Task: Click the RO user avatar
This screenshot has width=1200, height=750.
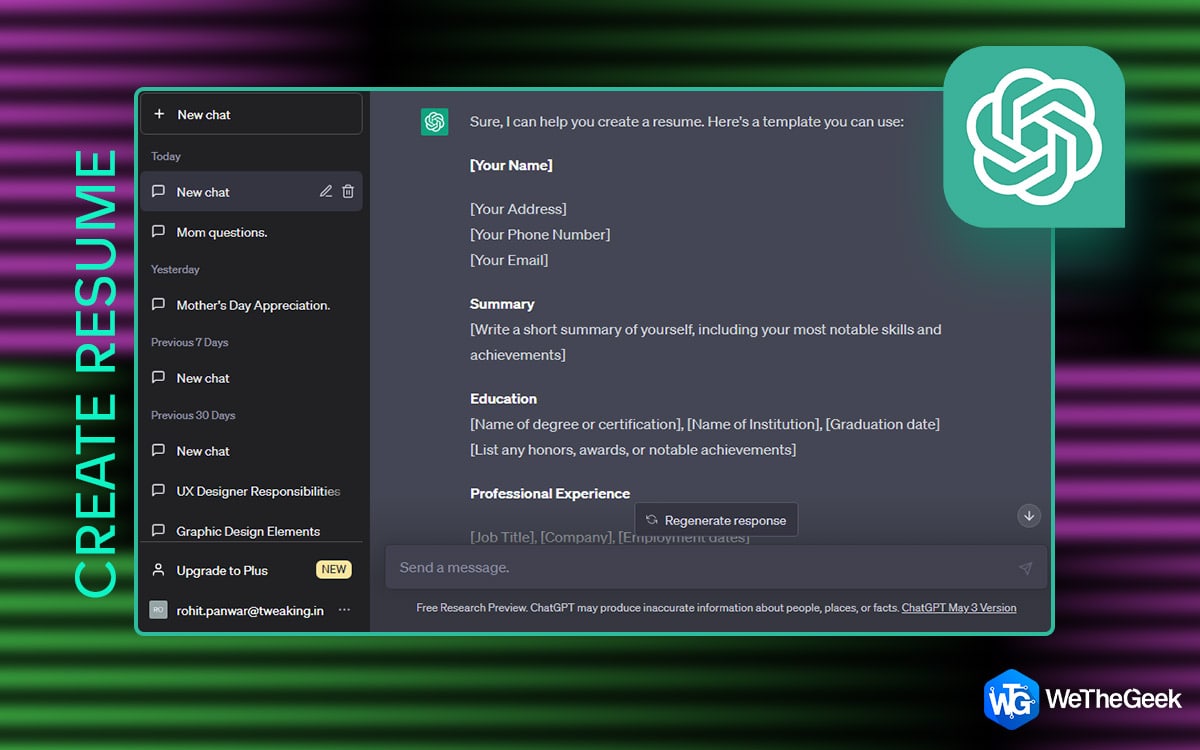Action: [158, 610]
